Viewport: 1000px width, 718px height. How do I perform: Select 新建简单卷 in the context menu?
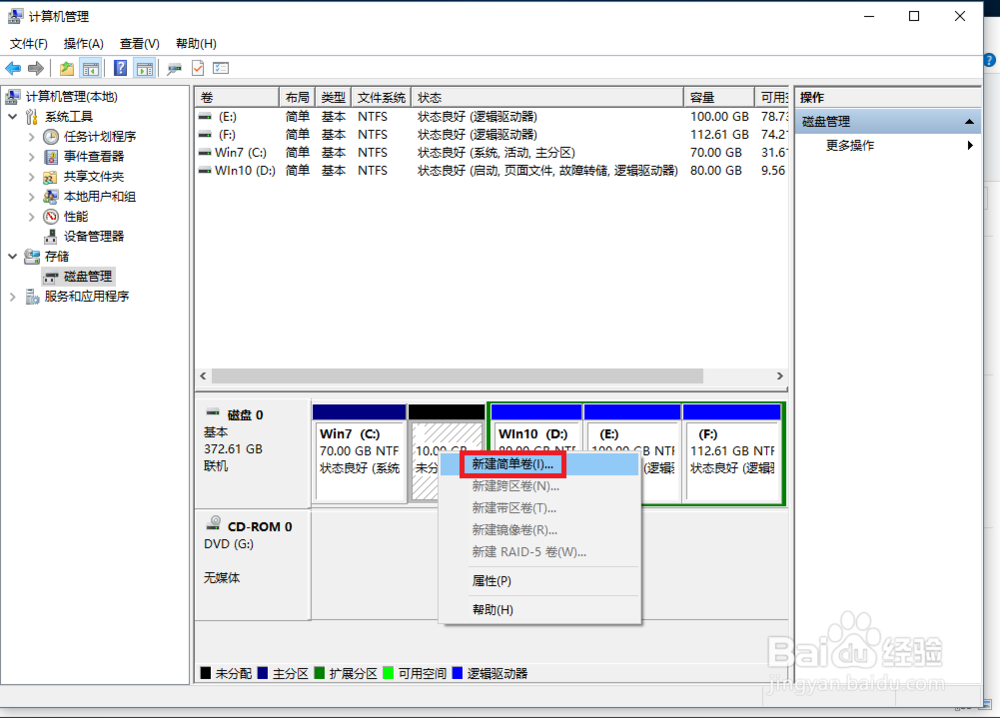(512, 463)
